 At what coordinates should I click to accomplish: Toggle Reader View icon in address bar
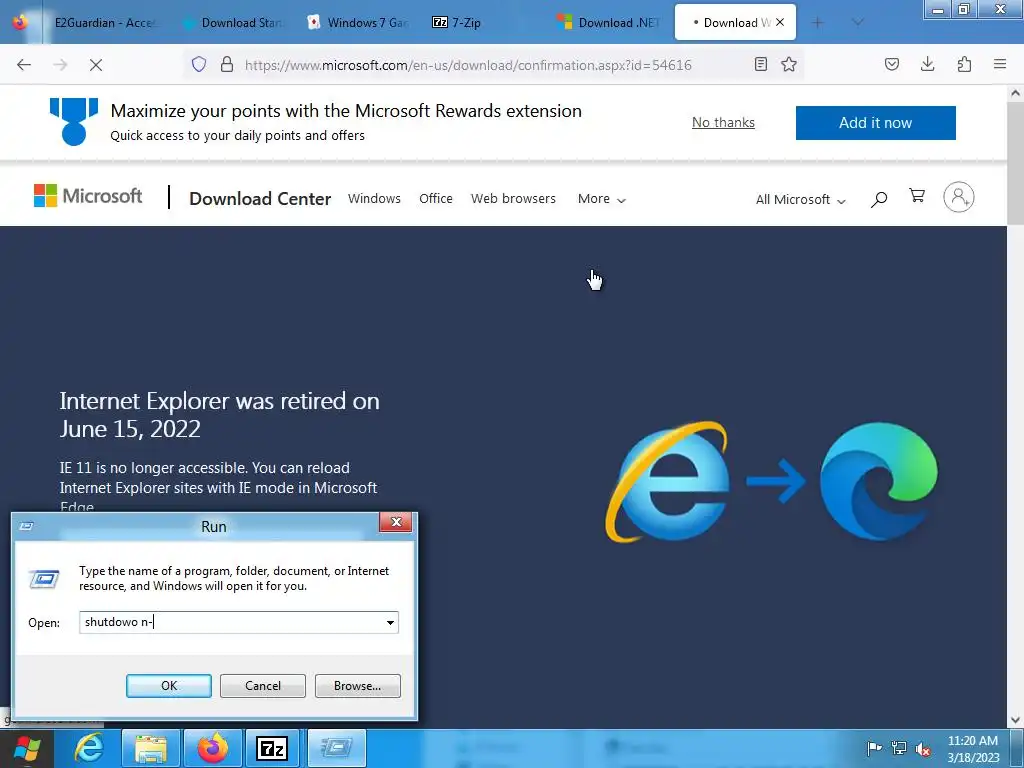(760, 64)
